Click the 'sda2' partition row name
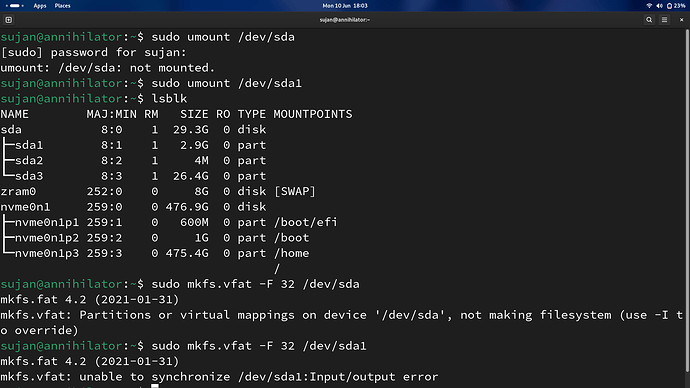This screenshot has height=388, width=690. click(x=29, y=161)
